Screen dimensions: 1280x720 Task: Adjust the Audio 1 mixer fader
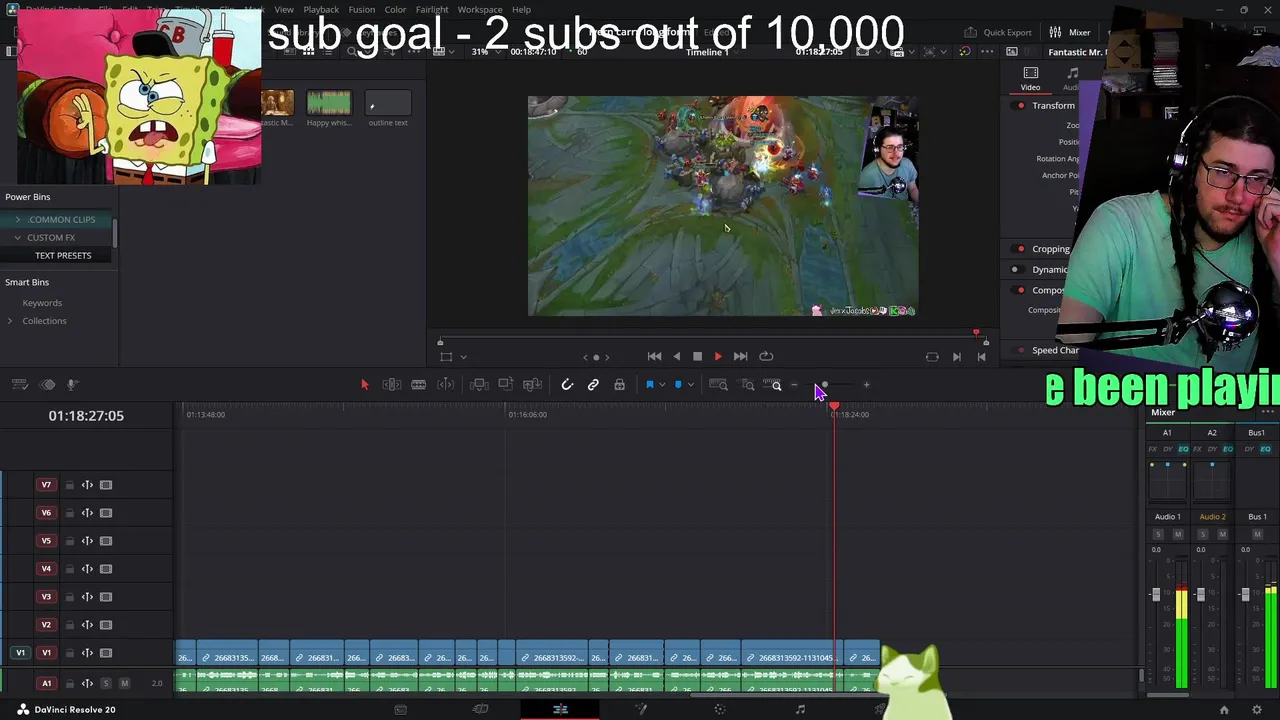pos(1156,594)
